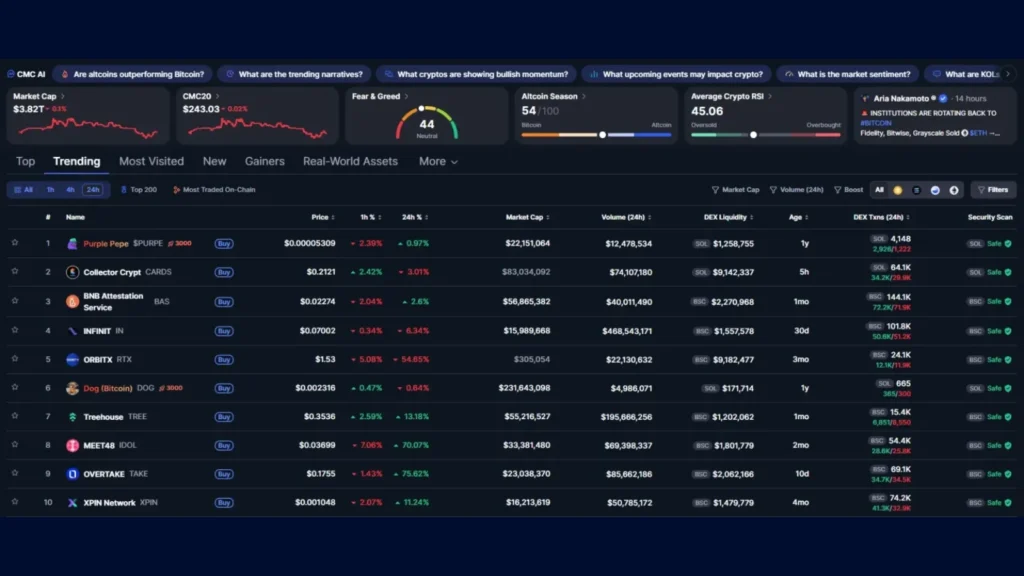The image size is (1024, 576).
Task: Click Treehouse coin logo
Action: [x=72, y=417]
